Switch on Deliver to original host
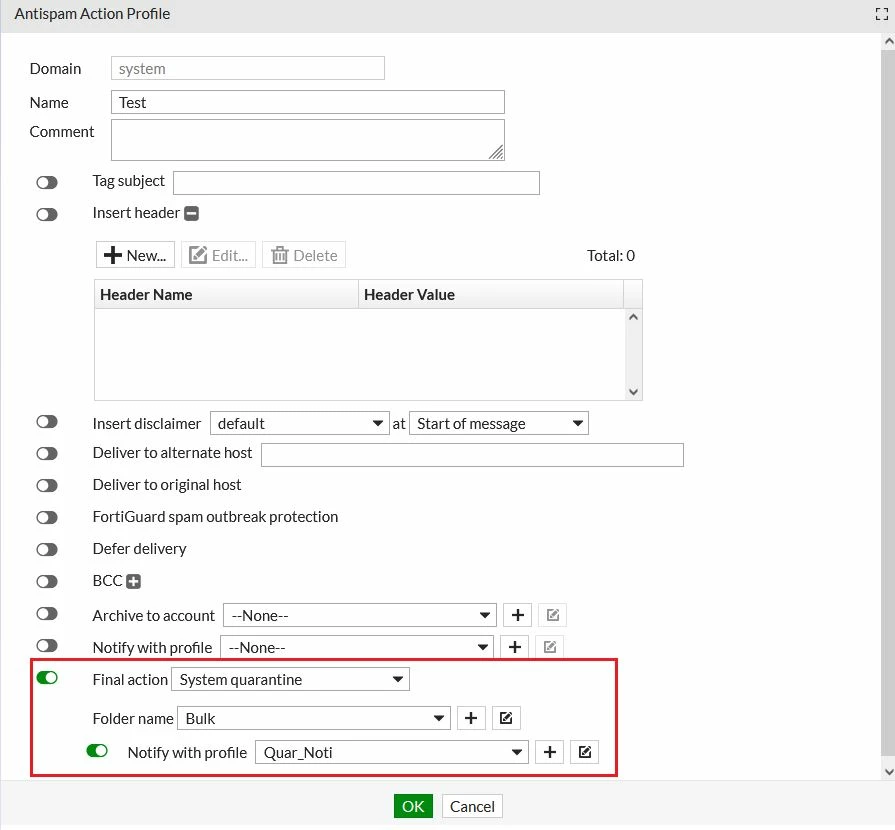The height and width of the screenshot is (830, 895). (47, 485)
